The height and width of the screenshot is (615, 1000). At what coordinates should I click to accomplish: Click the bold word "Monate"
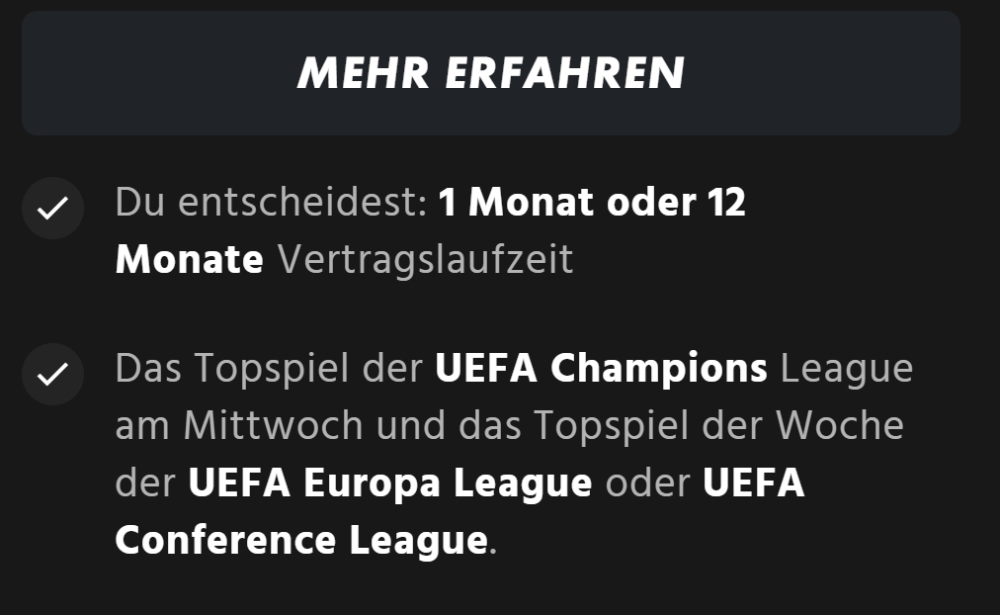189,260
